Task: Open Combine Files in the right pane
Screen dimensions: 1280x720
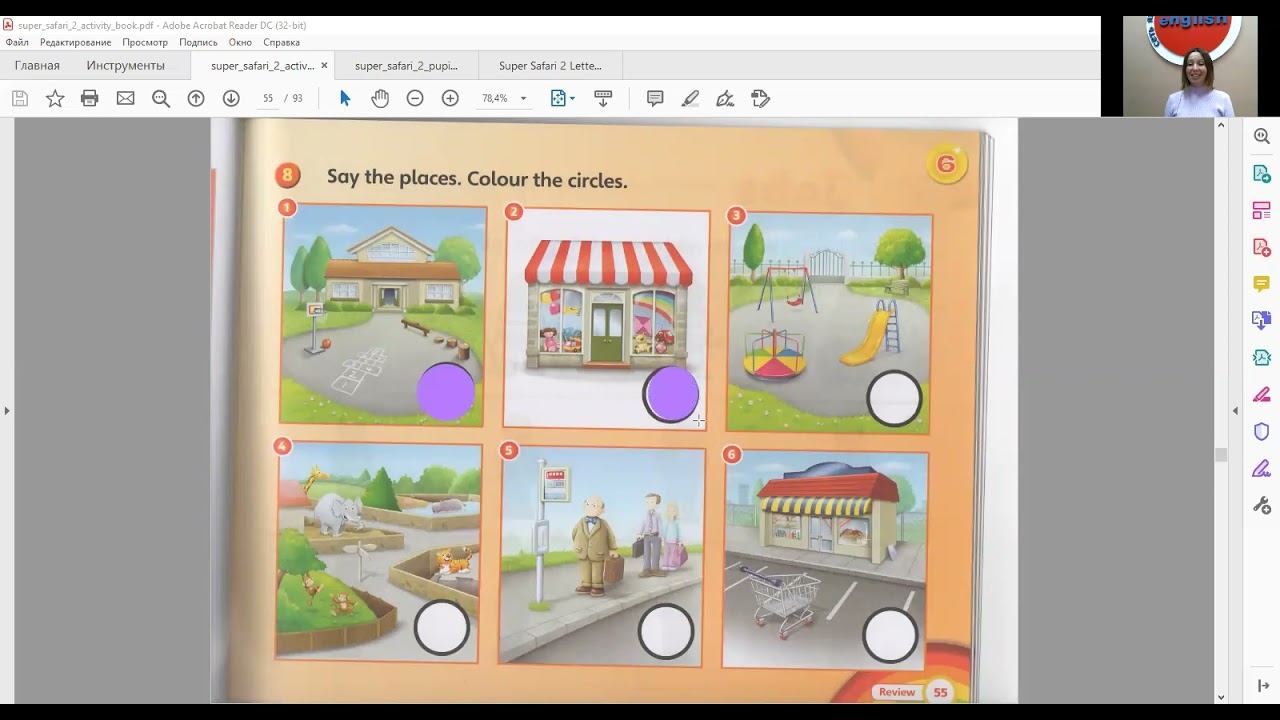Action: [1262, 321]
